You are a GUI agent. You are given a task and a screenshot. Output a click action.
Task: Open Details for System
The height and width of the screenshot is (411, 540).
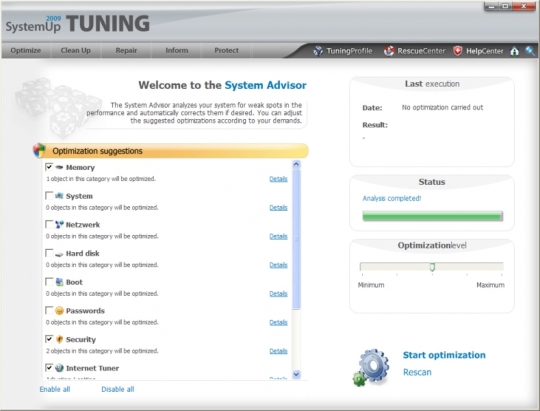click(278, 207)
